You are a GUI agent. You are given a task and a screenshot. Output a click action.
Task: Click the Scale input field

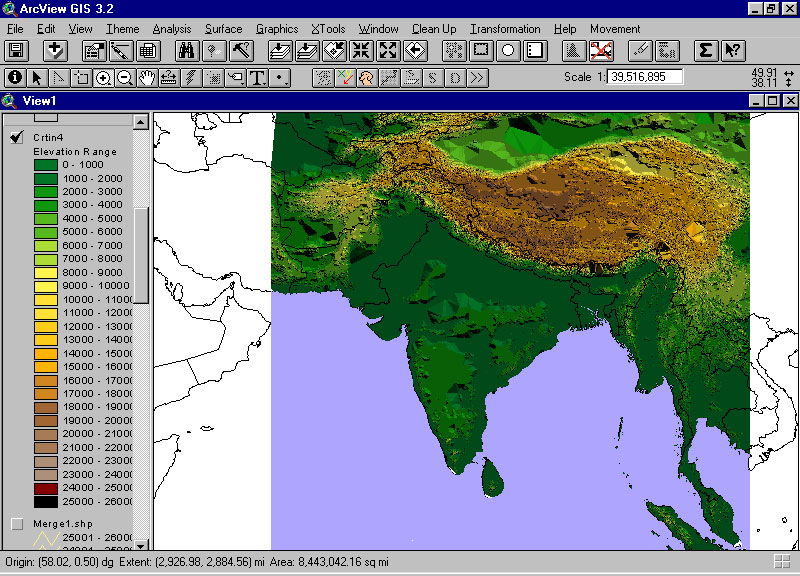pyautogui.click(x=643, y=77)
